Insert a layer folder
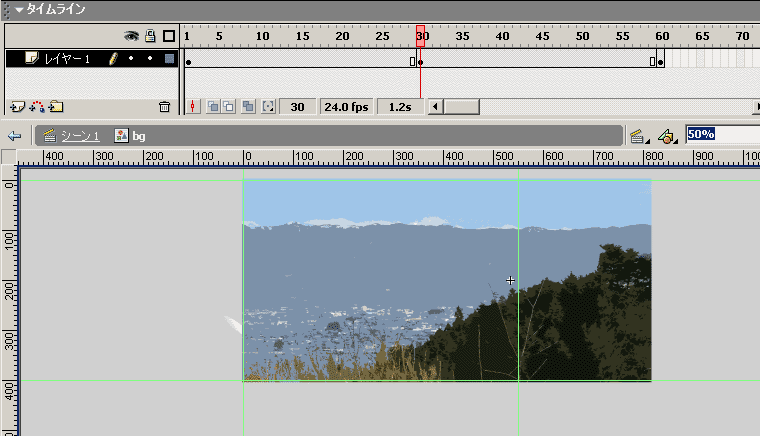Image resolution: width=760 pixels, height=436 pixels. click(x=56, y=107)
